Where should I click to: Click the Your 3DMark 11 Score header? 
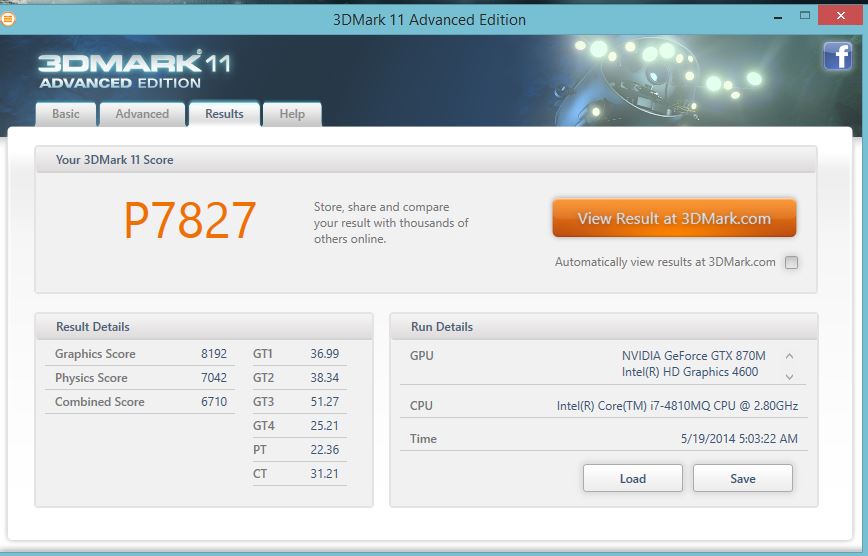(x=426, y=159)
